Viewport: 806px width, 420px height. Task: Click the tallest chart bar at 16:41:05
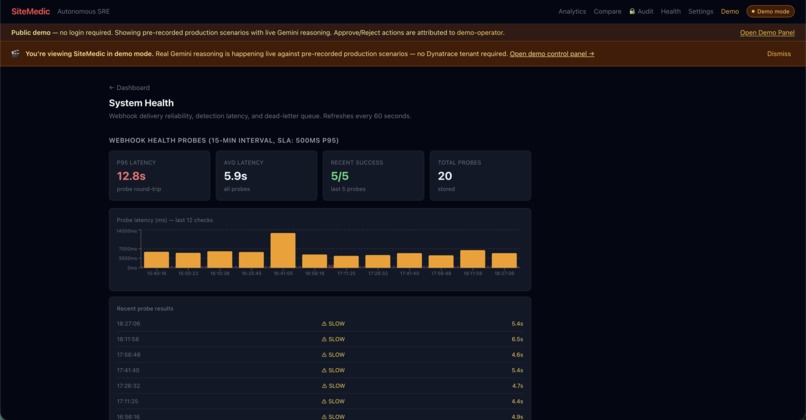tap(283, 250)
